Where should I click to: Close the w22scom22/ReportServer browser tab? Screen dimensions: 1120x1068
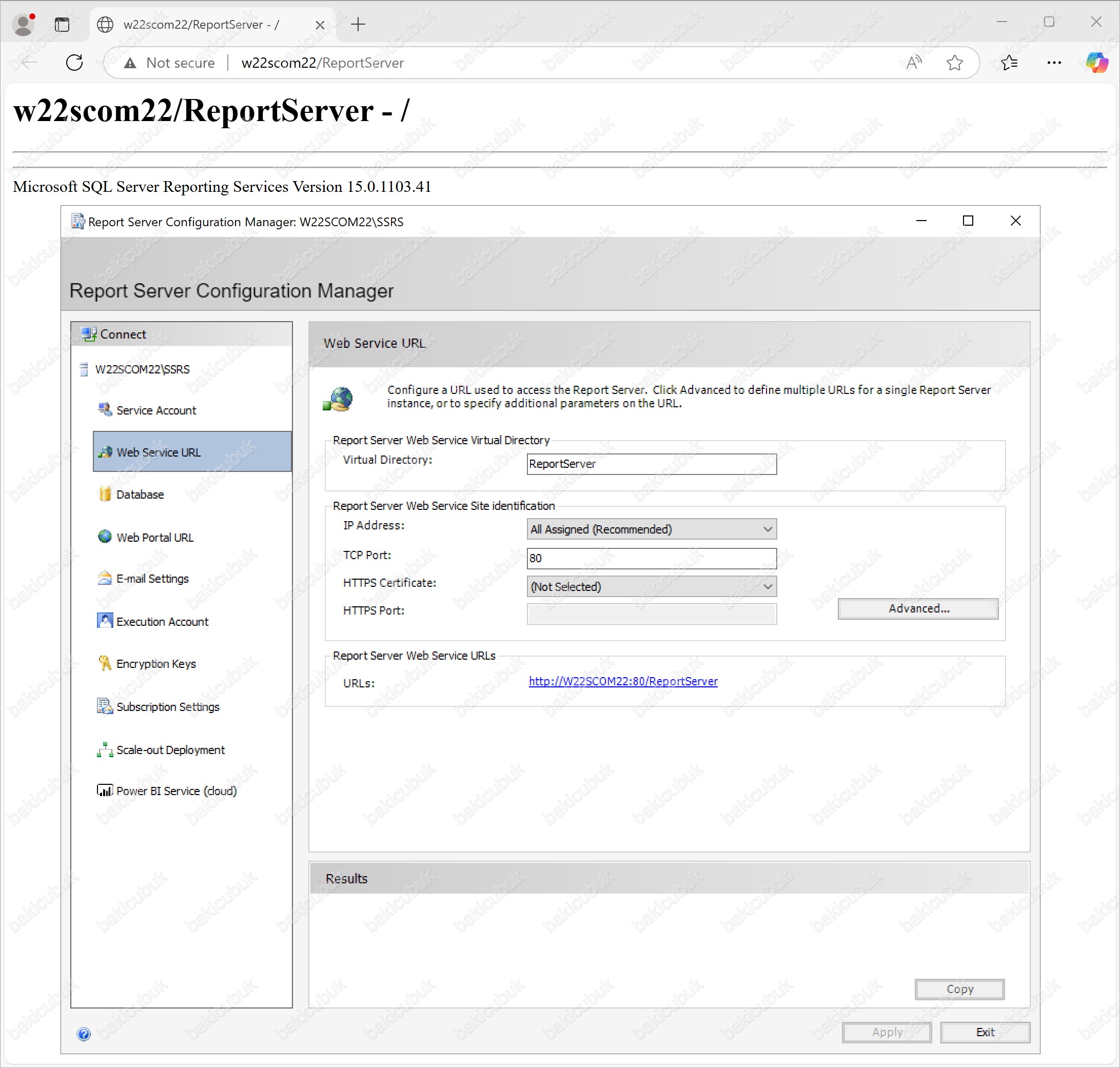coord(320,25)
